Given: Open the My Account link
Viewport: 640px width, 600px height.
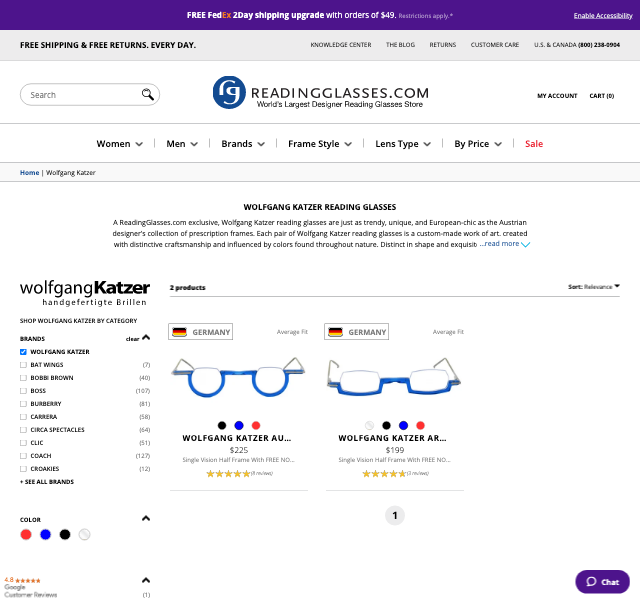Looking at the screenshot, I should [x=557, y=96].
